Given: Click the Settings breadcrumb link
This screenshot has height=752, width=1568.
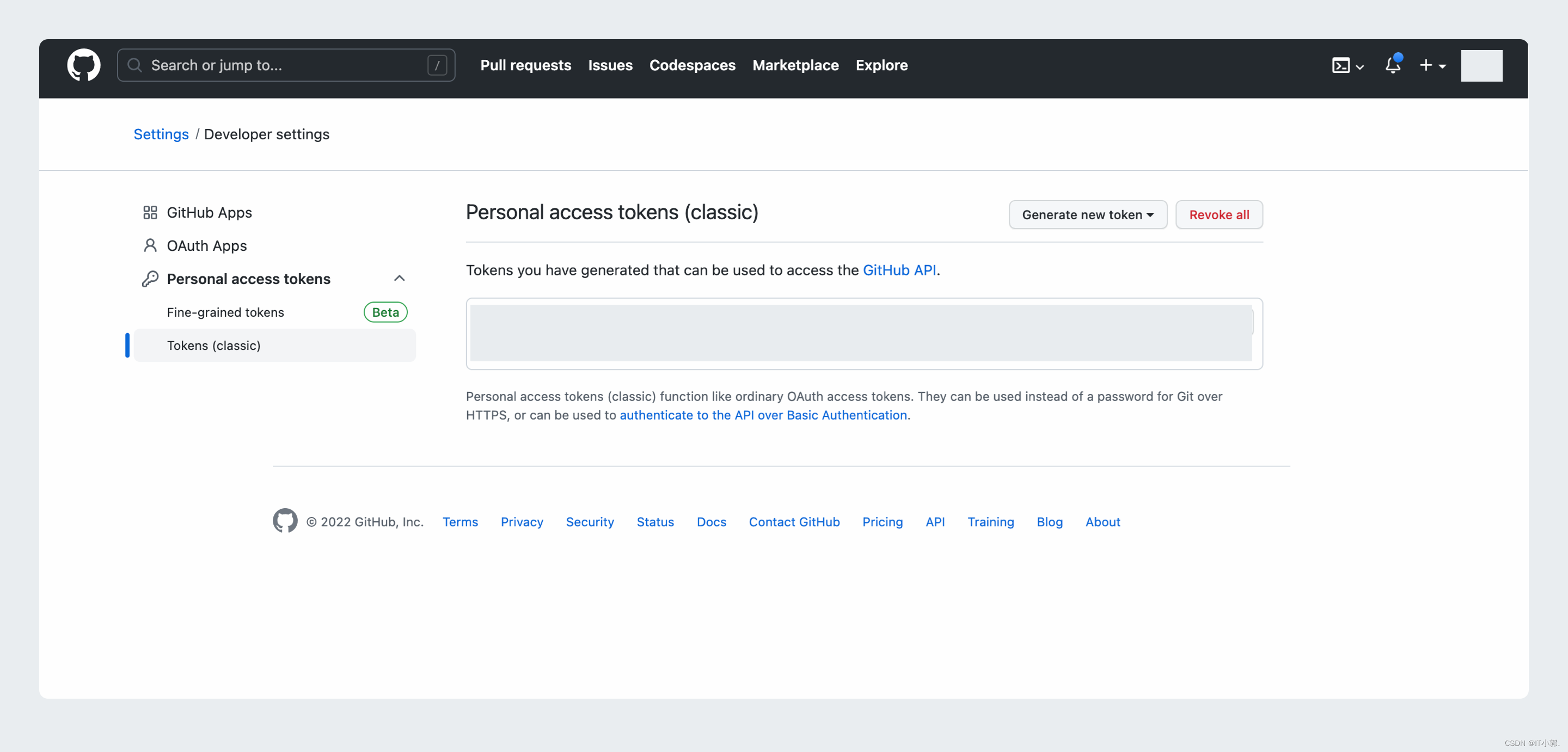Looking at the screenshot, I should click(161, 134).
